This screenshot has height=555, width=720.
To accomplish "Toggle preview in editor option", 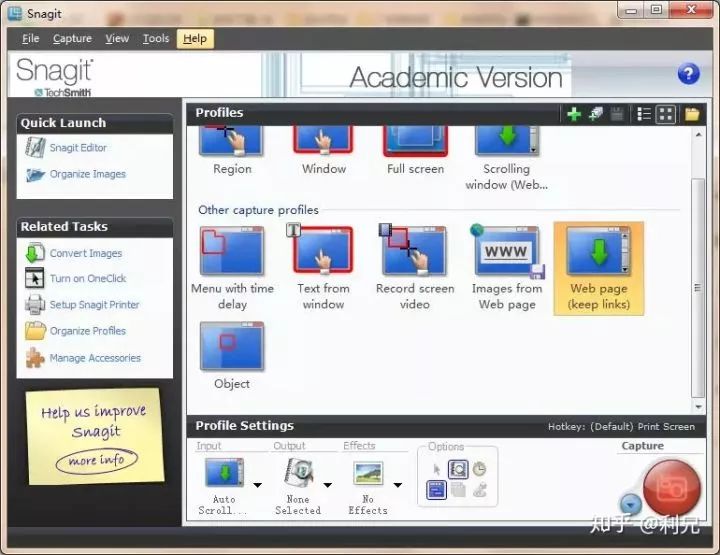I will tap(458, 469).
